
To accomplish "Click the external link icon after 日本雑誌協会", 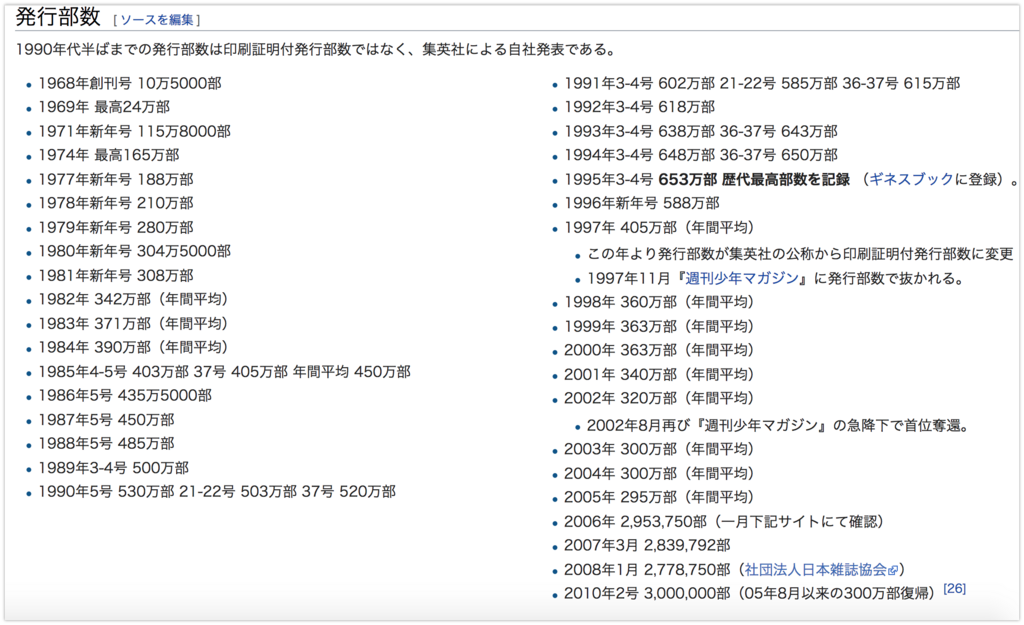I will 893,571.
